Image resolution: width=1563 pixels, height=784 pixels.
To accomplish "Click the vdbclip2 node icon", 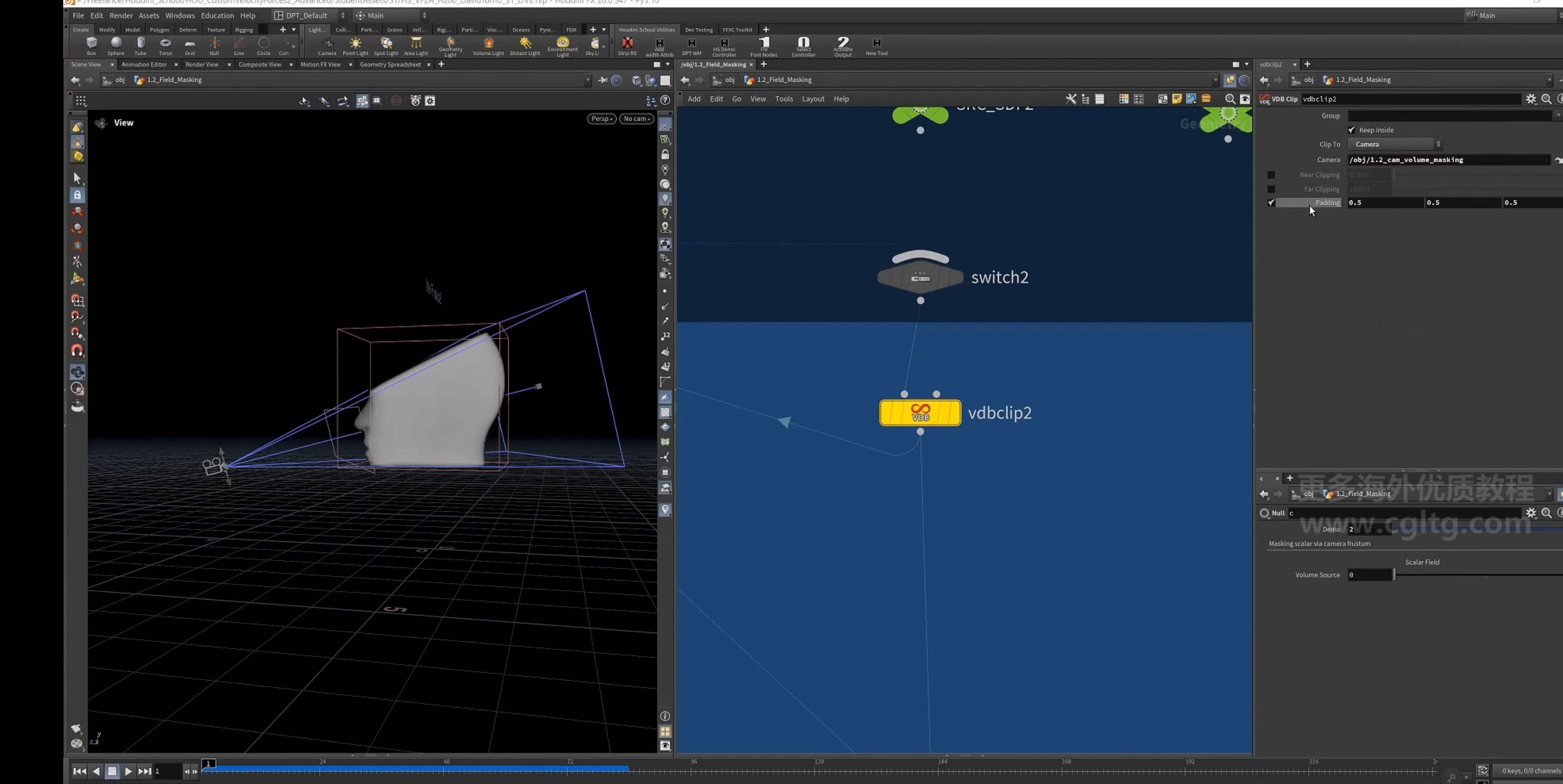I will pyautogui.click(x=920, y=413).
